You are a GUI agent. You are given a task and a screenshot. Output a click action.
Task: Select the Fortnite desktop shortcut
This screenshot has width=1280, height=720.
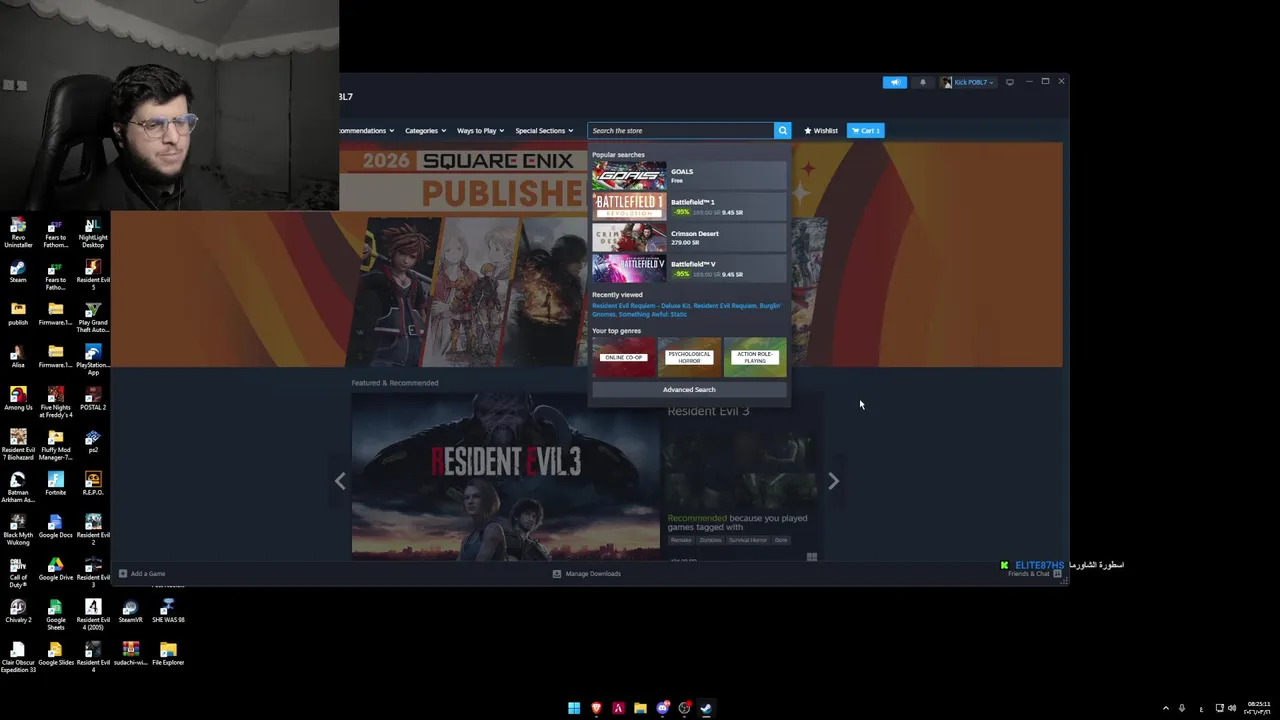tap(56, 484)
